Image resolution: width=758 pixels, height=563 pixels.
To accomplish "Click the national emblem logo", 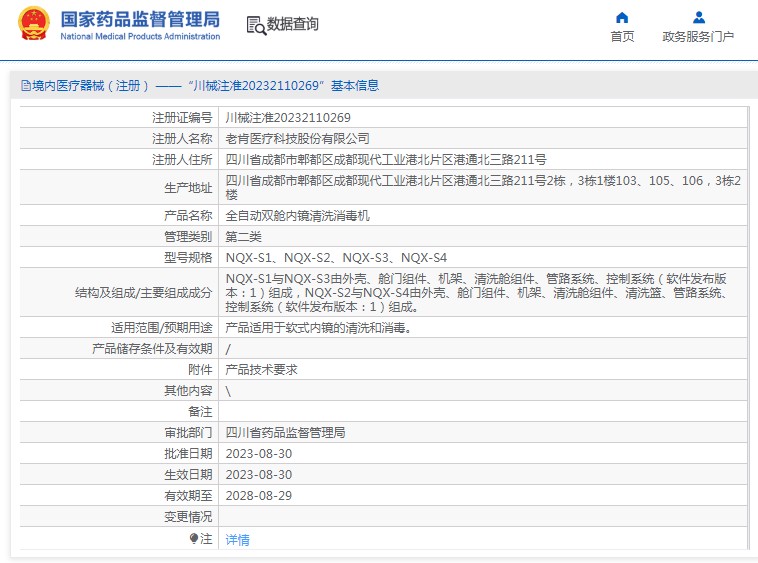I will pyautogui.click(x=33, y=23).
